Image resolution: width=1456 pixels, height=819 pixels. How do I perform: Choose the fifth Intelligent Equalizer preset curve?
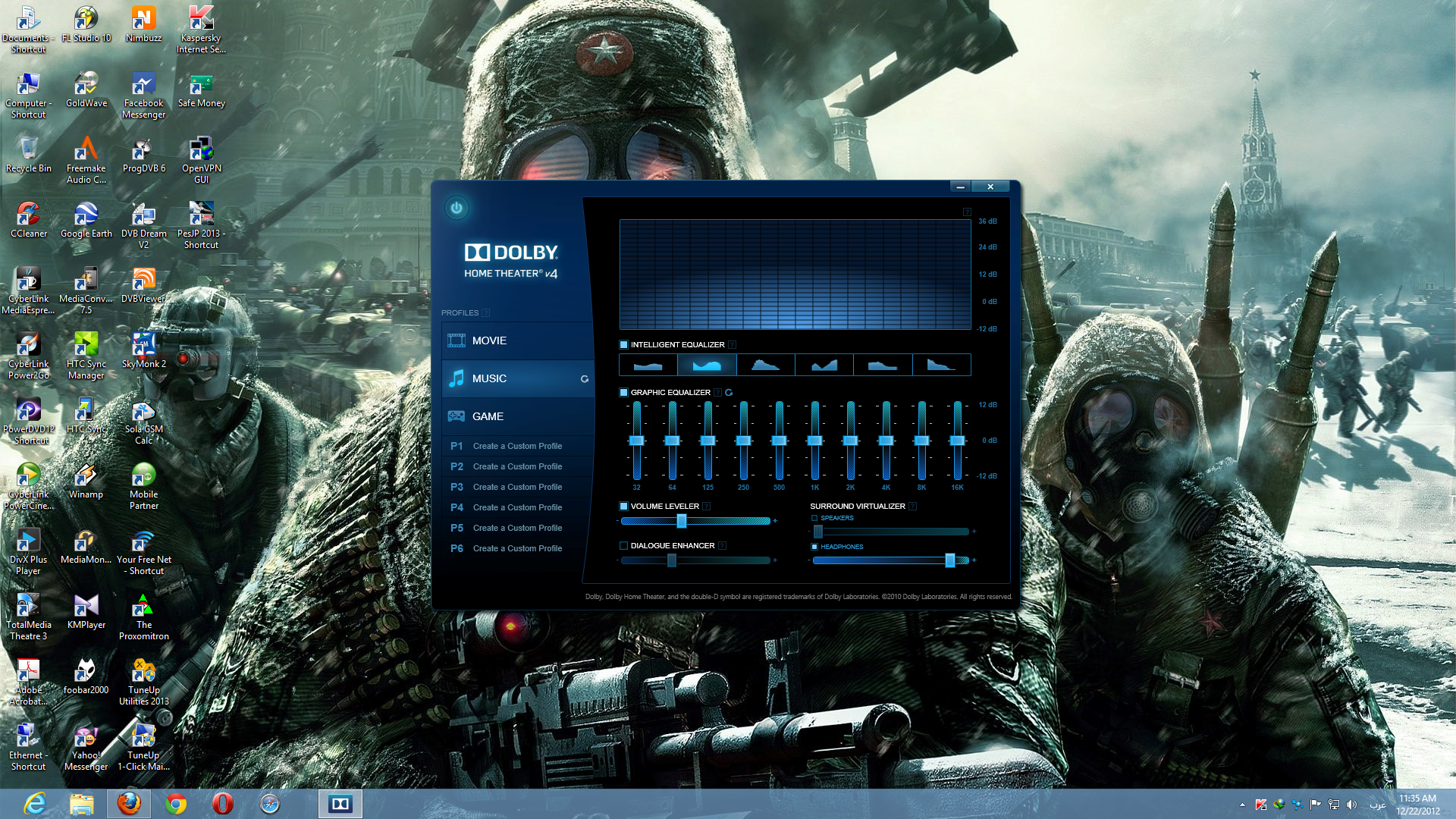coord(883,365)
